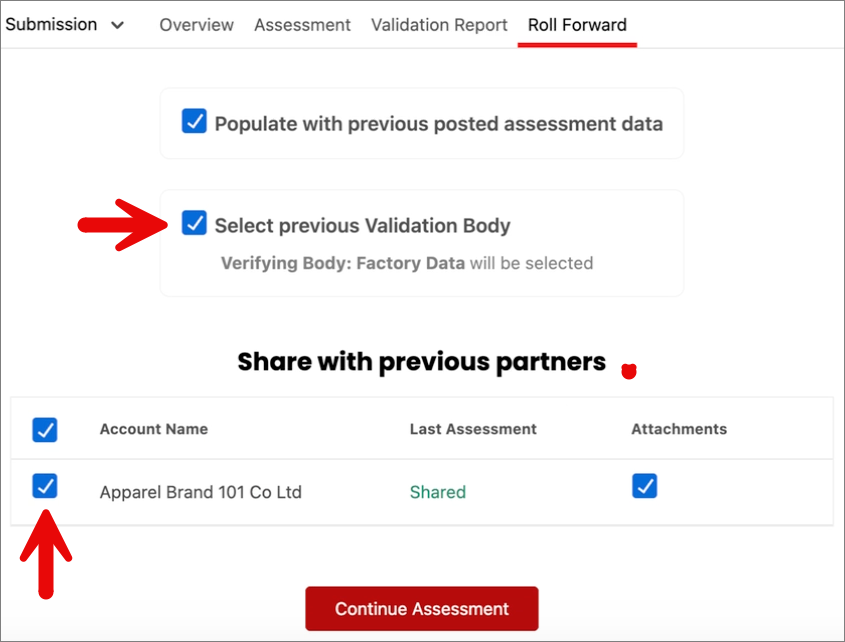
Task: Toggle Attachments checkbox for Apparel Brand 101
Action: click(x=645, y=486)
